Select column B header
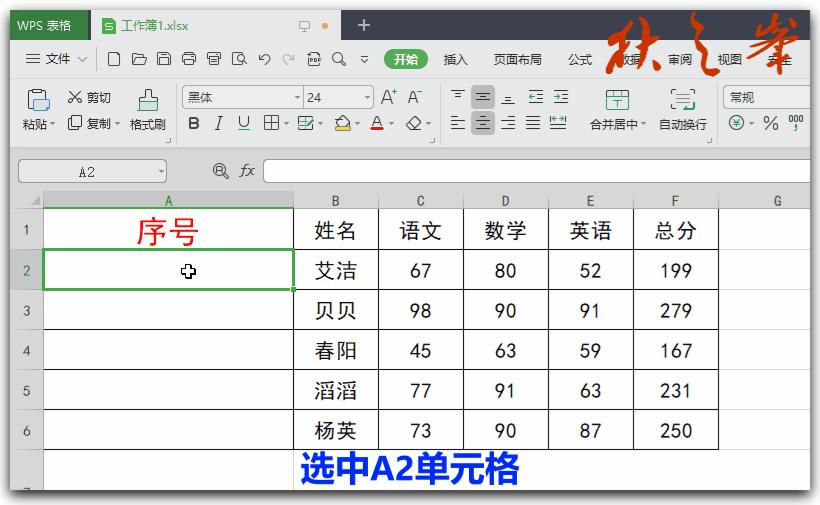 tap(336, 201)
